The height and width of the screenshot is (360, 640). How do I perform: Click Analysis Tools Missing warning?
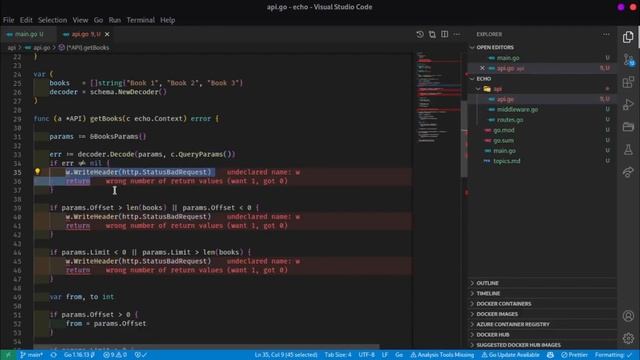442,355
